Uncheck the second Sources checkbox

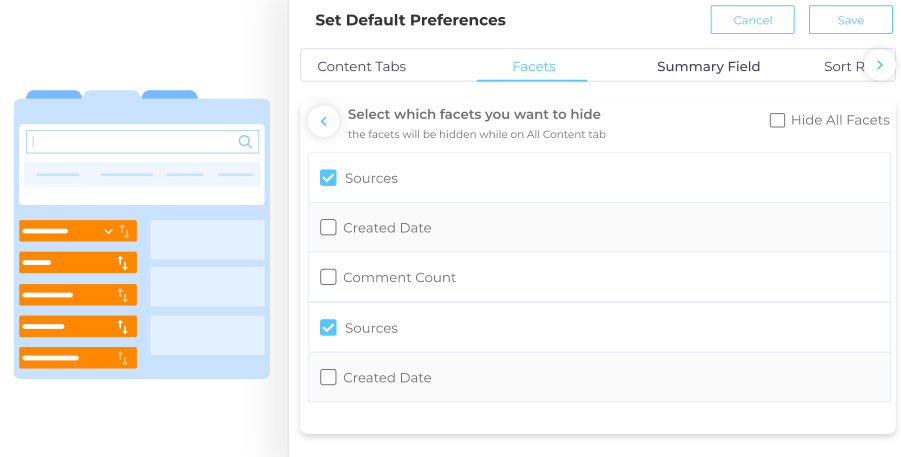(x=328, y=328)
